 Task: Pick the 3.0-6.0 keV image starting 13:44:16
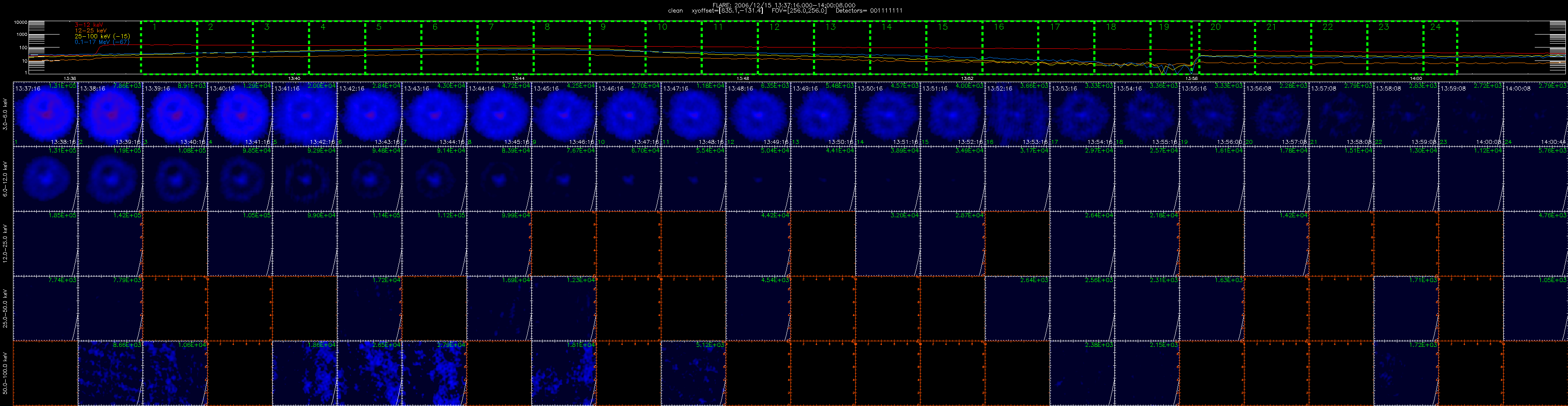[x=499, y=114]
